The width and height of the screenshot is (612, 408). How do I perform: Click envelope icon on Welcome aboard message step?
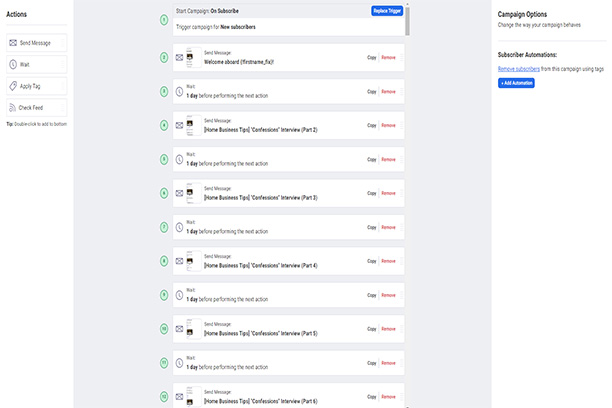click(179, 58)
